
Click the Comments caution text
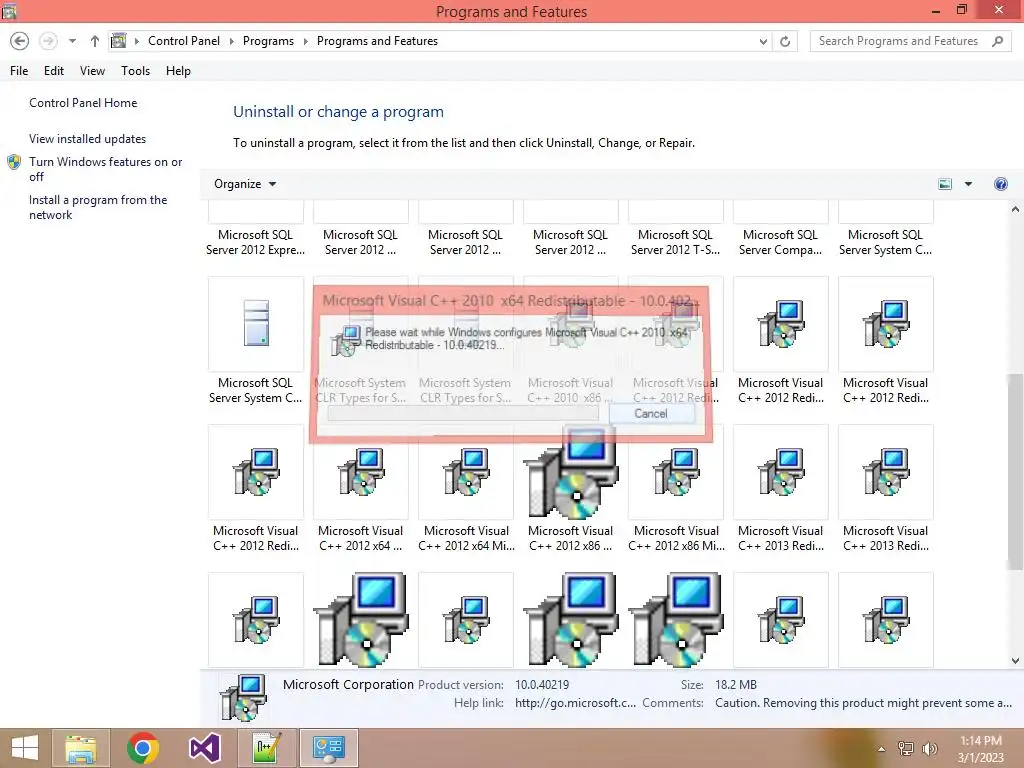(863, 703)
